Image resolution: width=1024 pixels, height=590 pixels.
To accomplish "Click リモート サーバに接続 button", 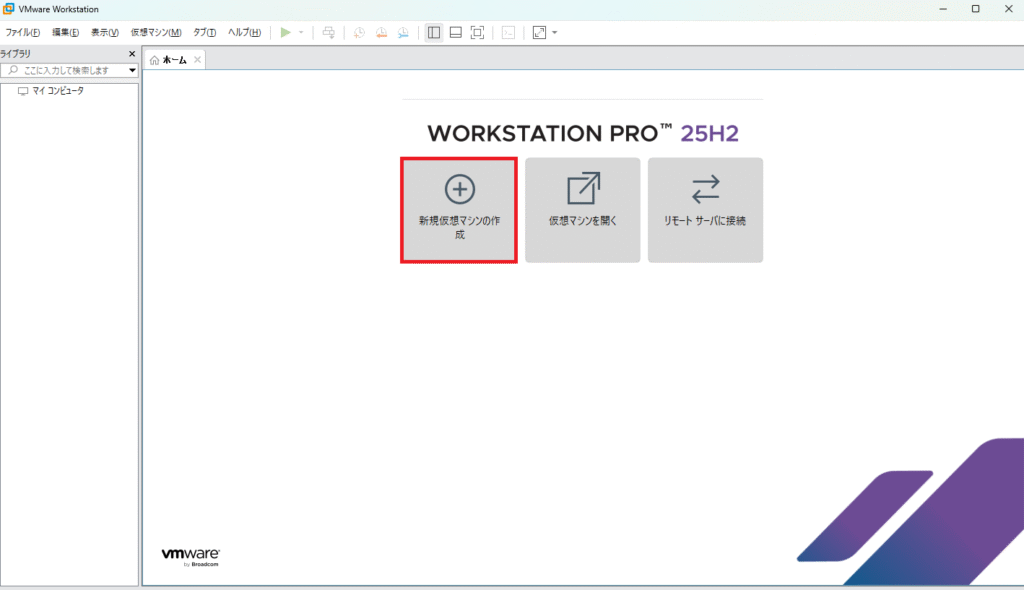I will [705, 210].
